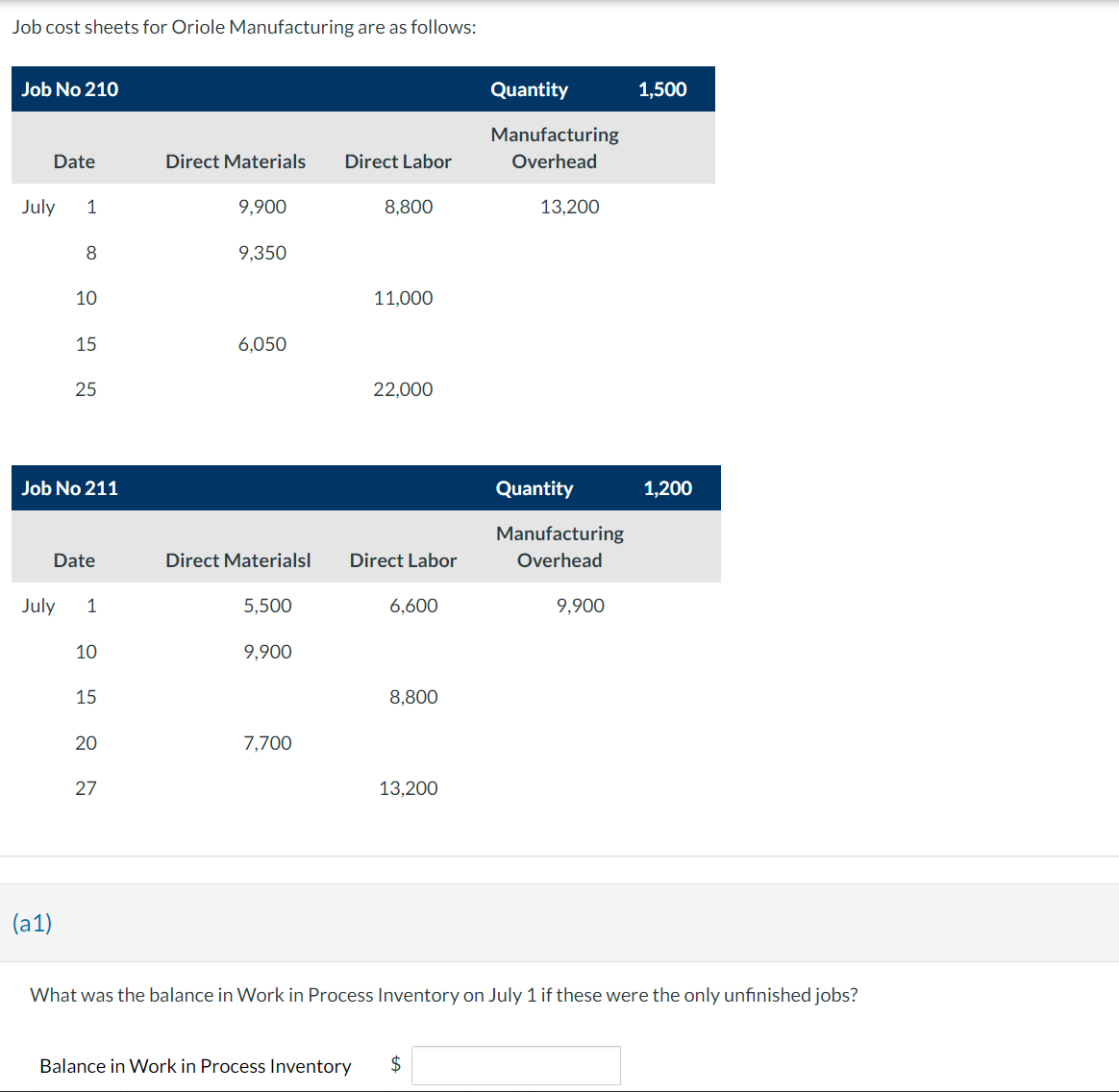Select the 11,000 direct labor value

click(403, 298)
